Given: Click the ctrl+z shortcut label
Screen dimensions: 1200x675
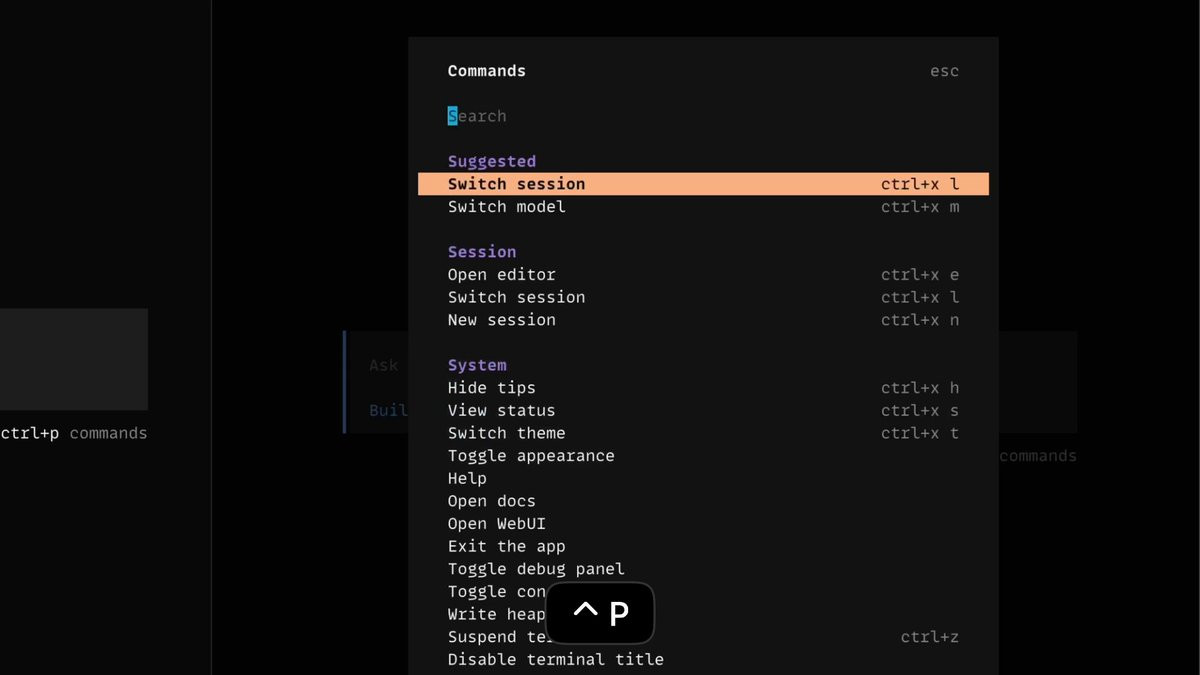Looking at the screenshot, I should click(x=929, y=637).
